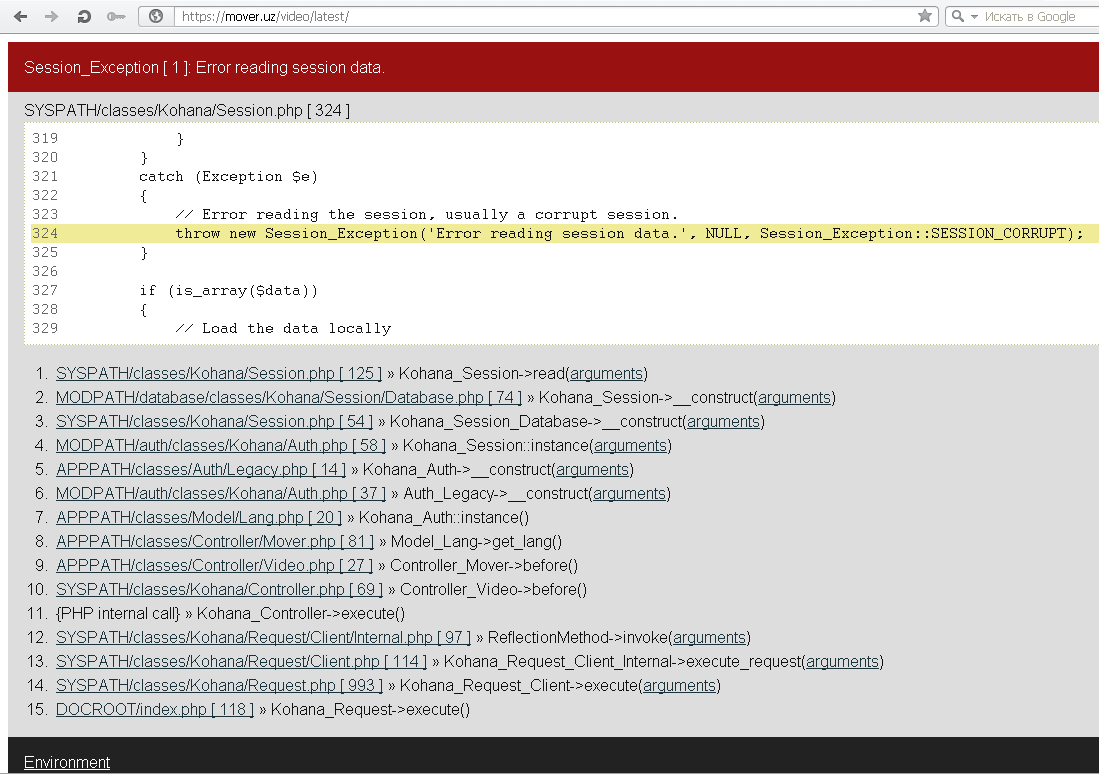The height and width of the screenshot is (774, 1099).
Task: Click the globe site info badge
Action: 155,16
